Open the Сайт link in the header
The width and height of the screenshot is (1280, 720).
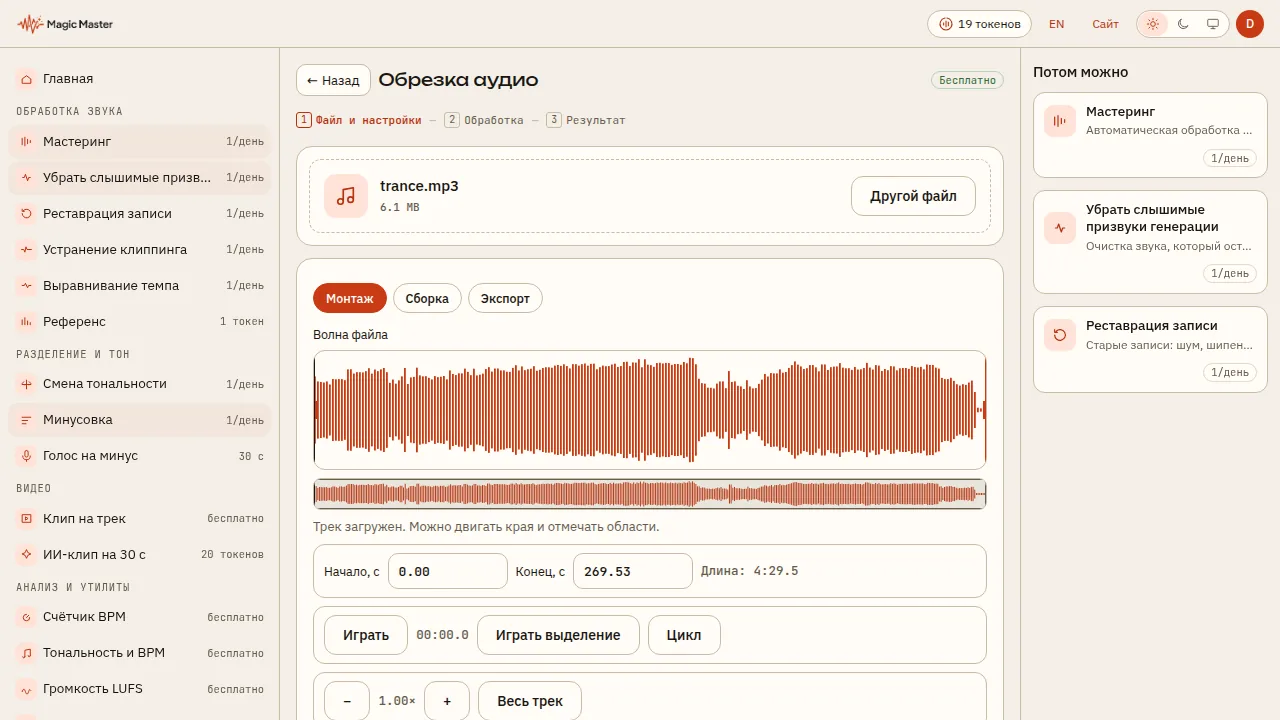coord(1105,24)
